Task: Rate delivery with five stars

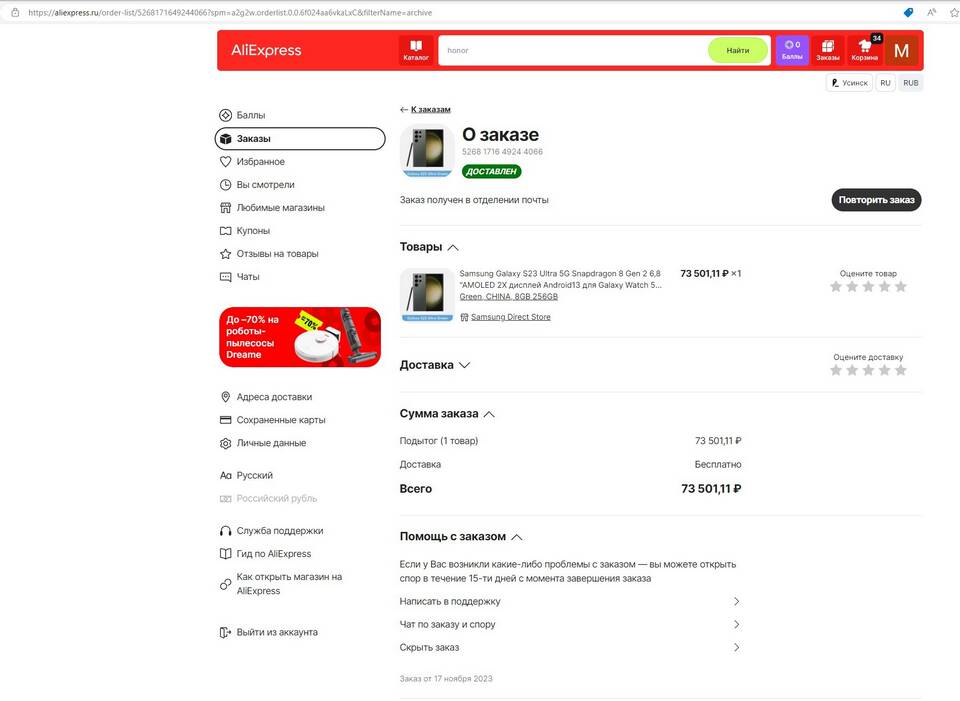Action: click(901, 370)
